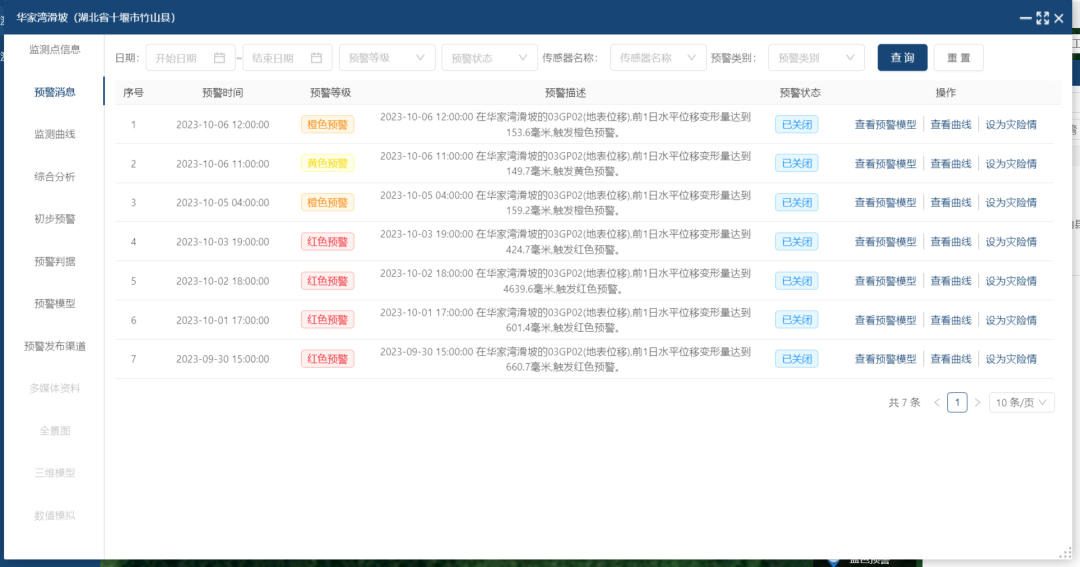Open 预警发布渠道 sidebar item
1080x567 pixels.
(54, 347)
